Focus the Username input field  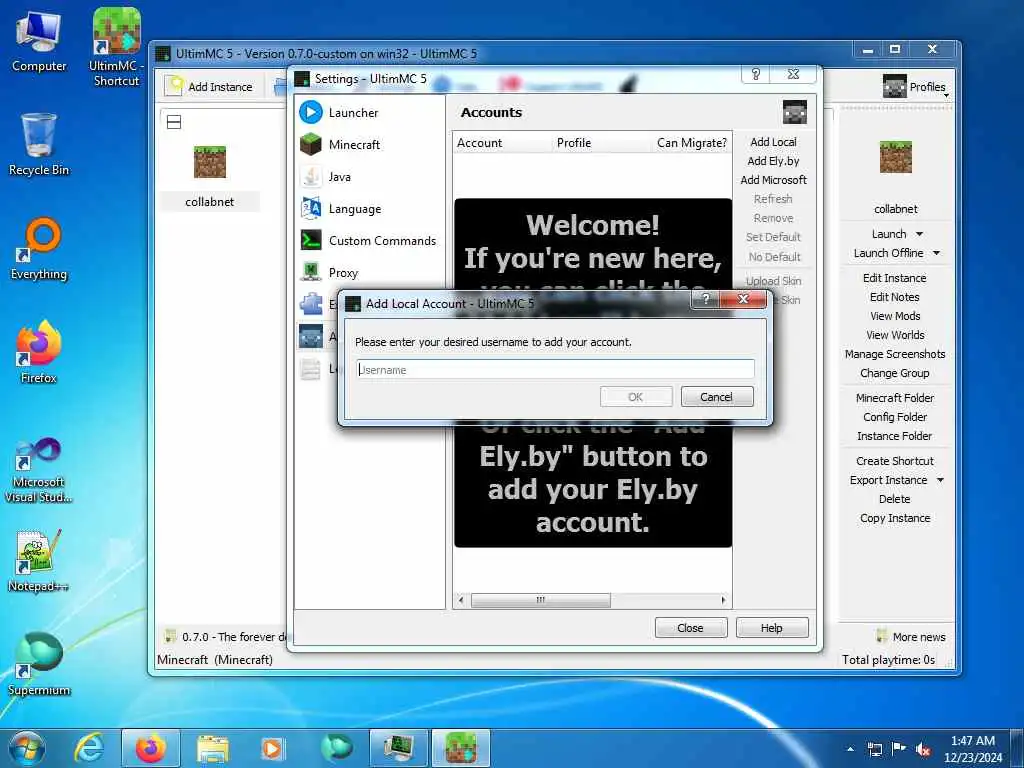555,370
